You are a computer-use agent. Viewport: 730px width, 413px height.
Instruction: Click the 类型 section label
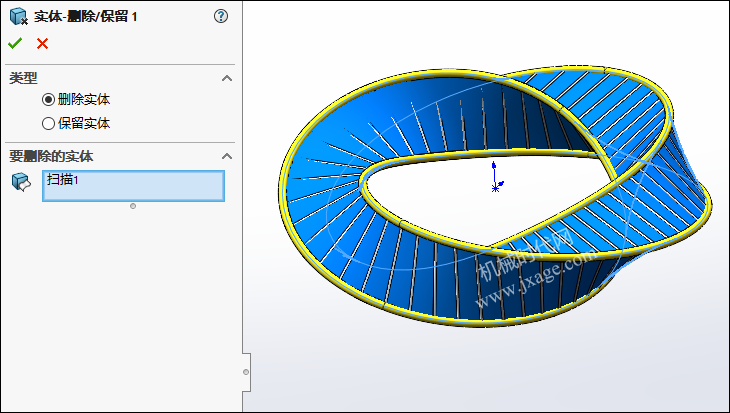[23, 78]
